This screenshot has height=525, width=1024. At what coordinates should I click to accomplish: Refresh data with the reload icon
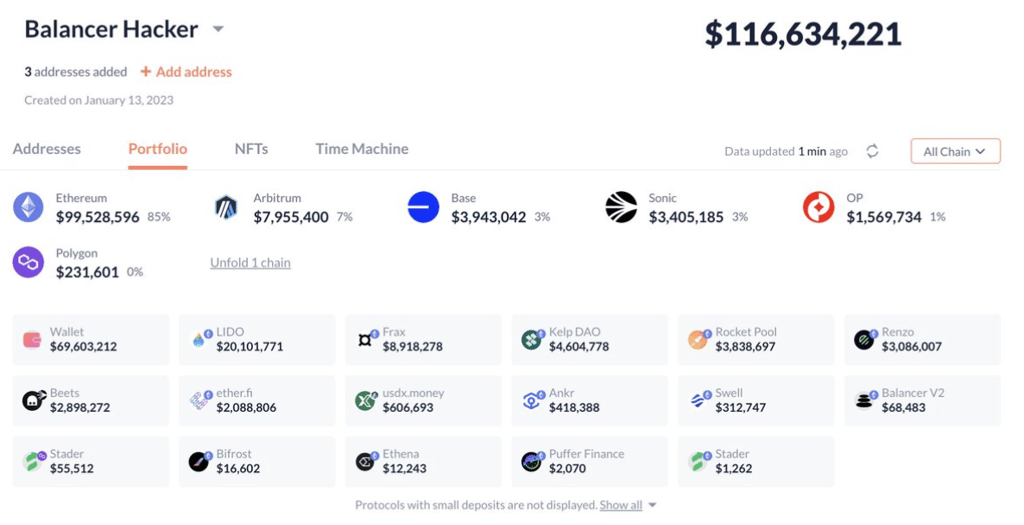(x=872, y=151)
